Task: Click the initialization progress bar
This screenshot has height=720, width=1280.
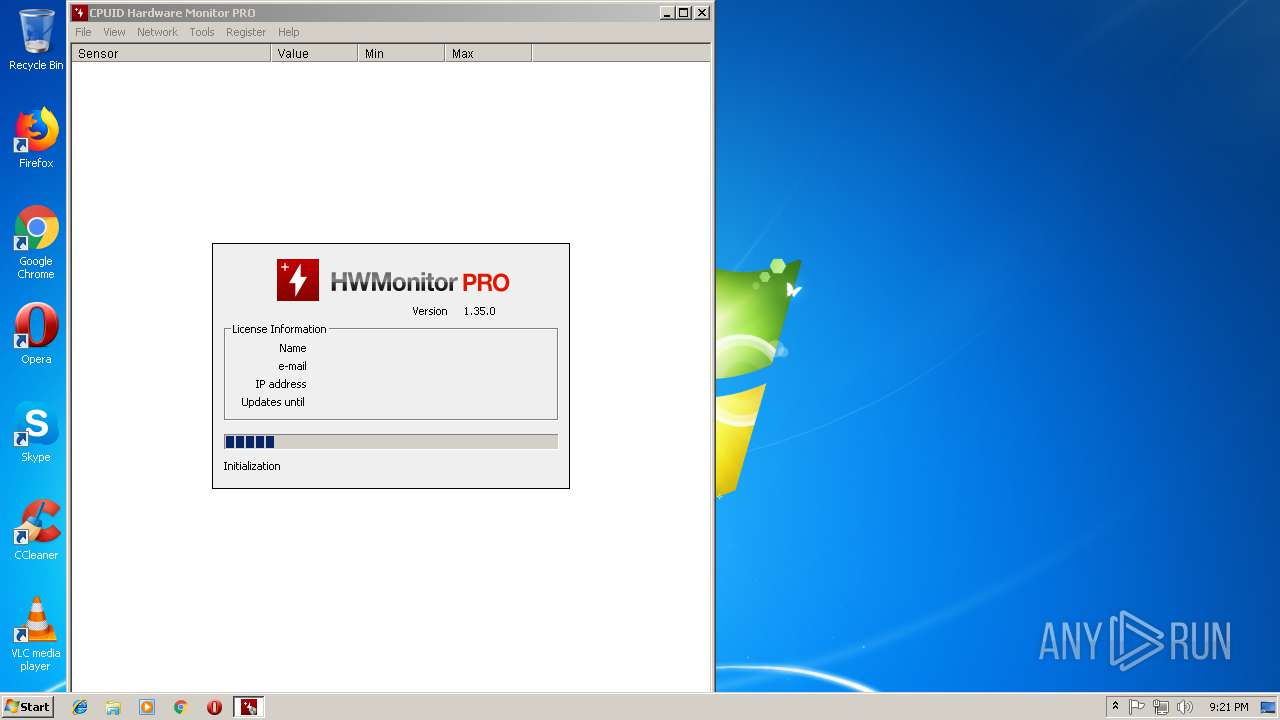Action: (x=391, y=441)
